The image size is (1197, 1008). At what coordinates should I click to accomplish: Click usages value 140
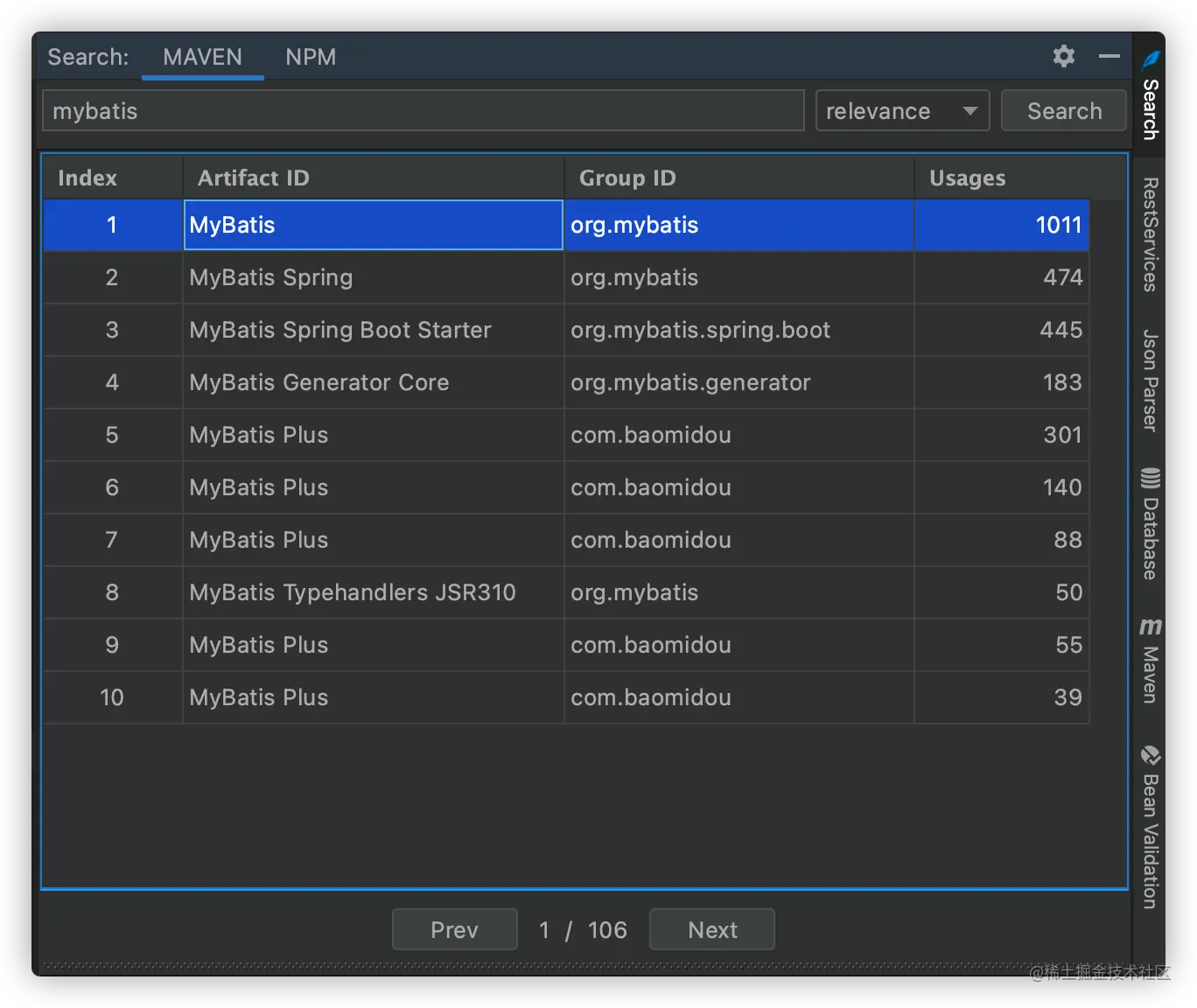pos(1002,487)
